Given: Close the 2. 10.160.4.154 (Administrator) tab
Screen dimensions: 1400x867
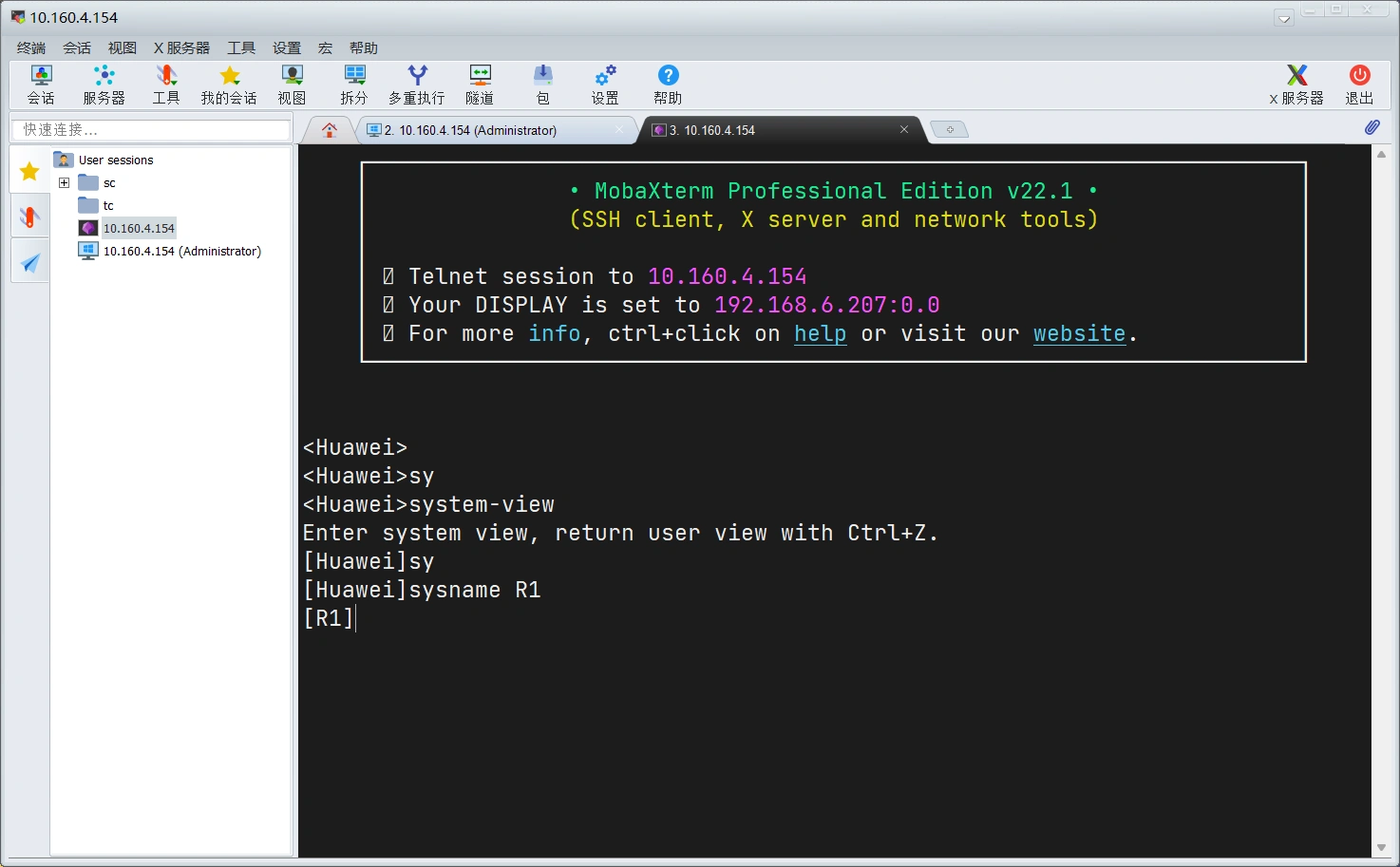Looking at the screenshot, I should (x=619, y=129).
